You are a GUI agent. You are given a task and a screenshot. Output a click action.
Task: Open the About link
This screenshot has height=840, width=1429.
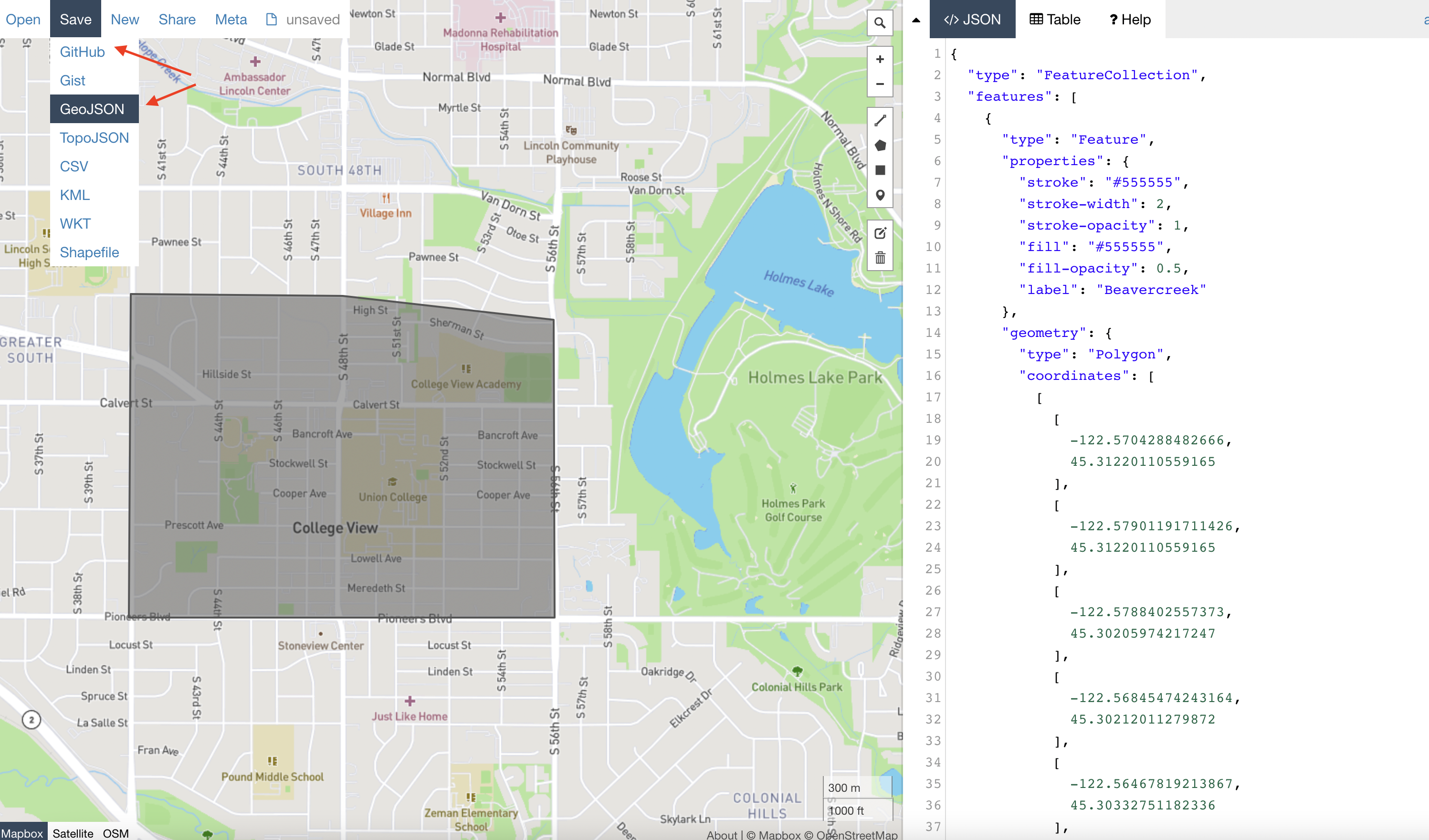721,834
